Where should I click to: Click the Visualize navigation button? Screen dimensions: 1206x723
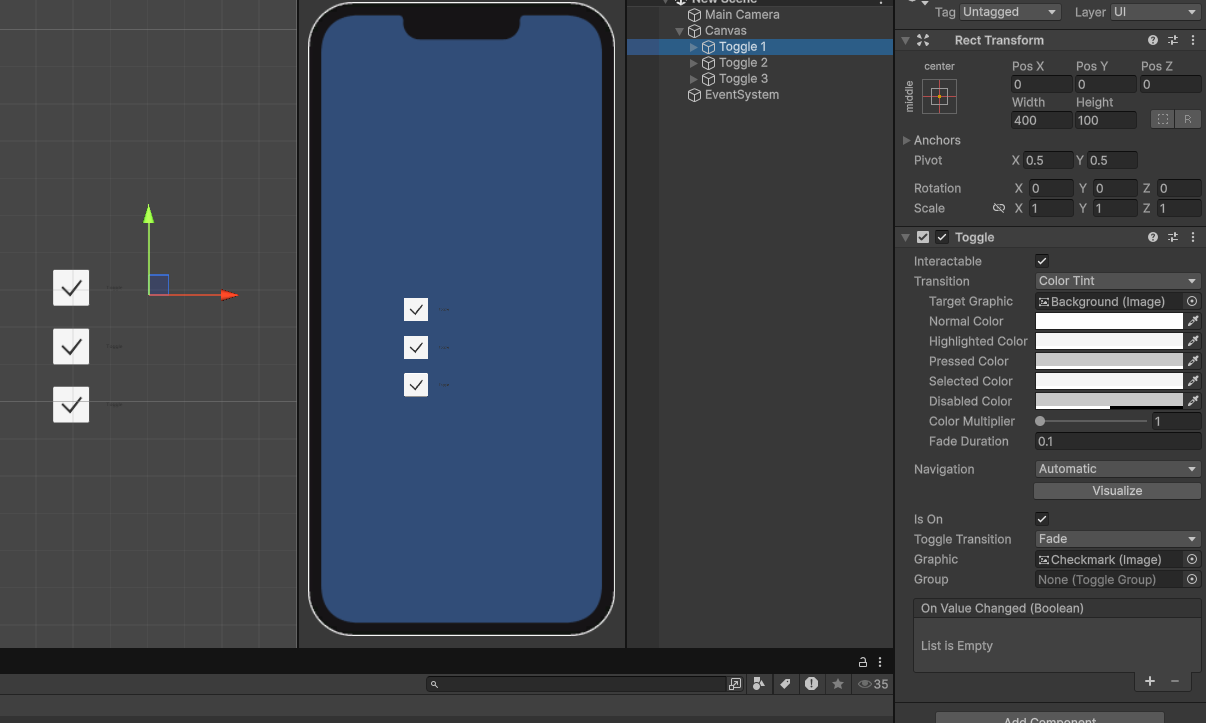tap(1117, 491)
